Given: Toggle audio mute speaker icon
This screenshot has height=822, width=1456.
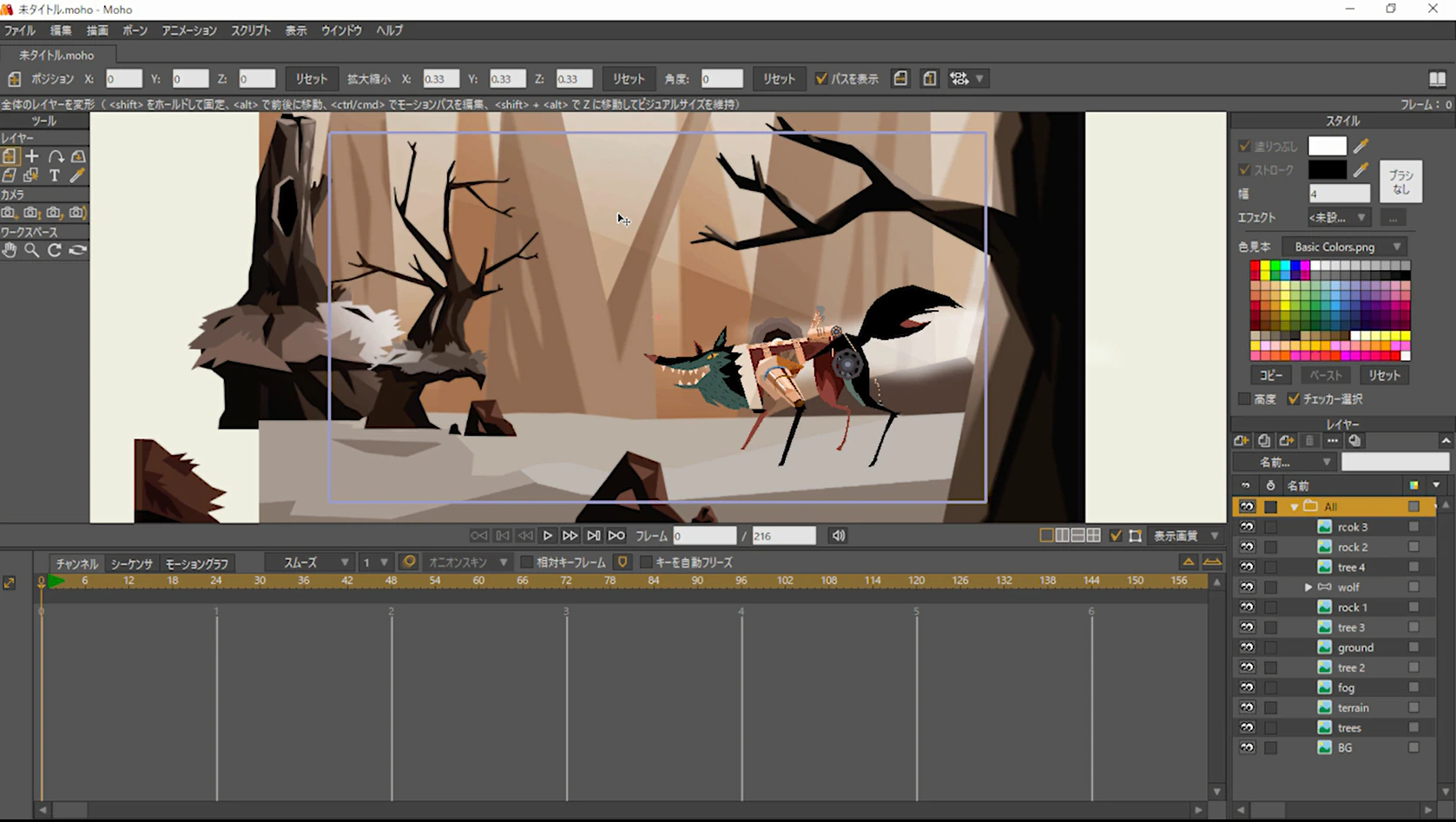Looking at the screenshot, I should [838, 536].
